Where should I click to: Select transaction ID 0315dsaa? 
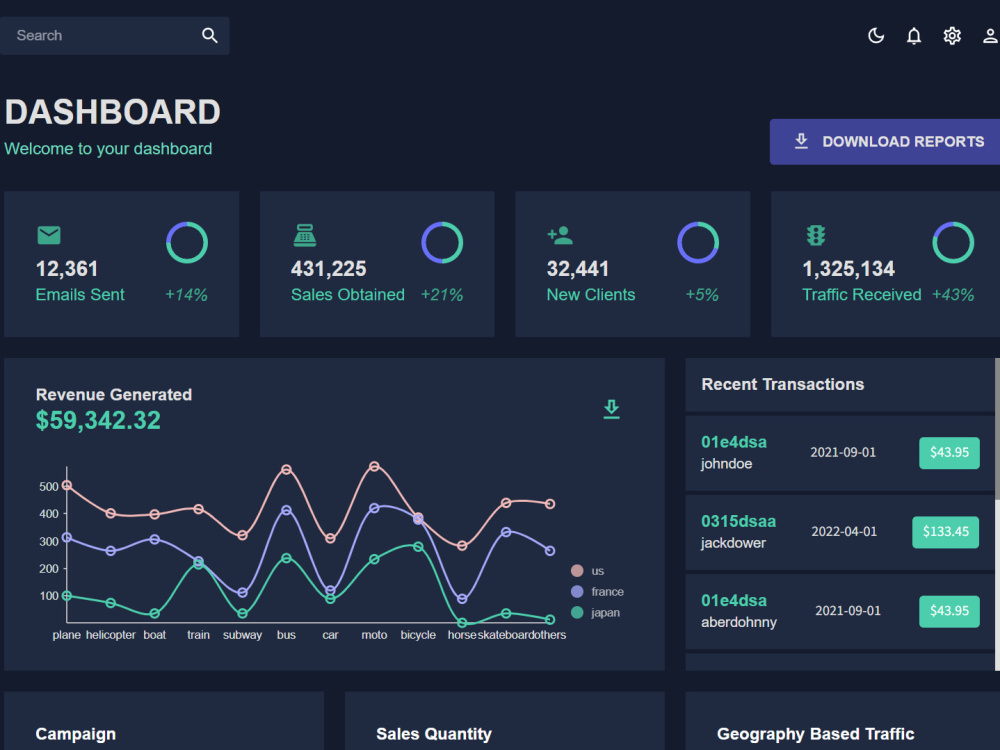[x=739, y=521]
